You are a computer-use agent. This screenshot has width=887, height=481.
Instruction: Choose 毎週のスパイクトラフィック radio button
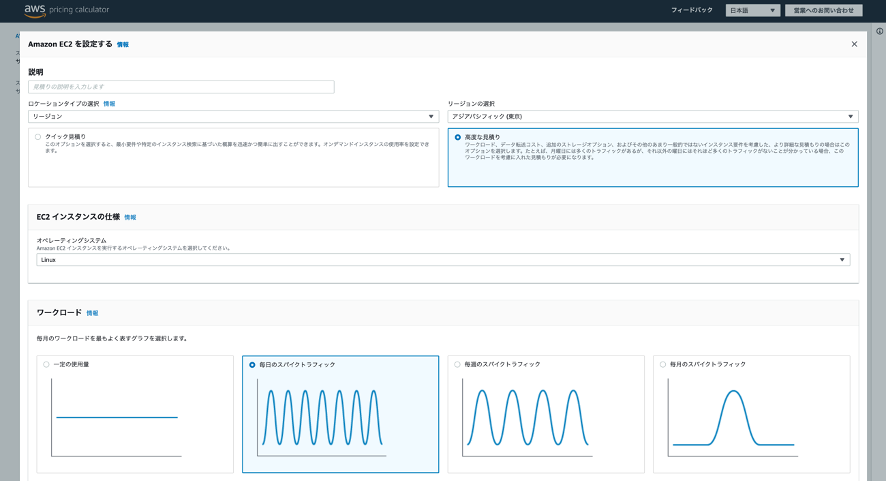[457, 364]
